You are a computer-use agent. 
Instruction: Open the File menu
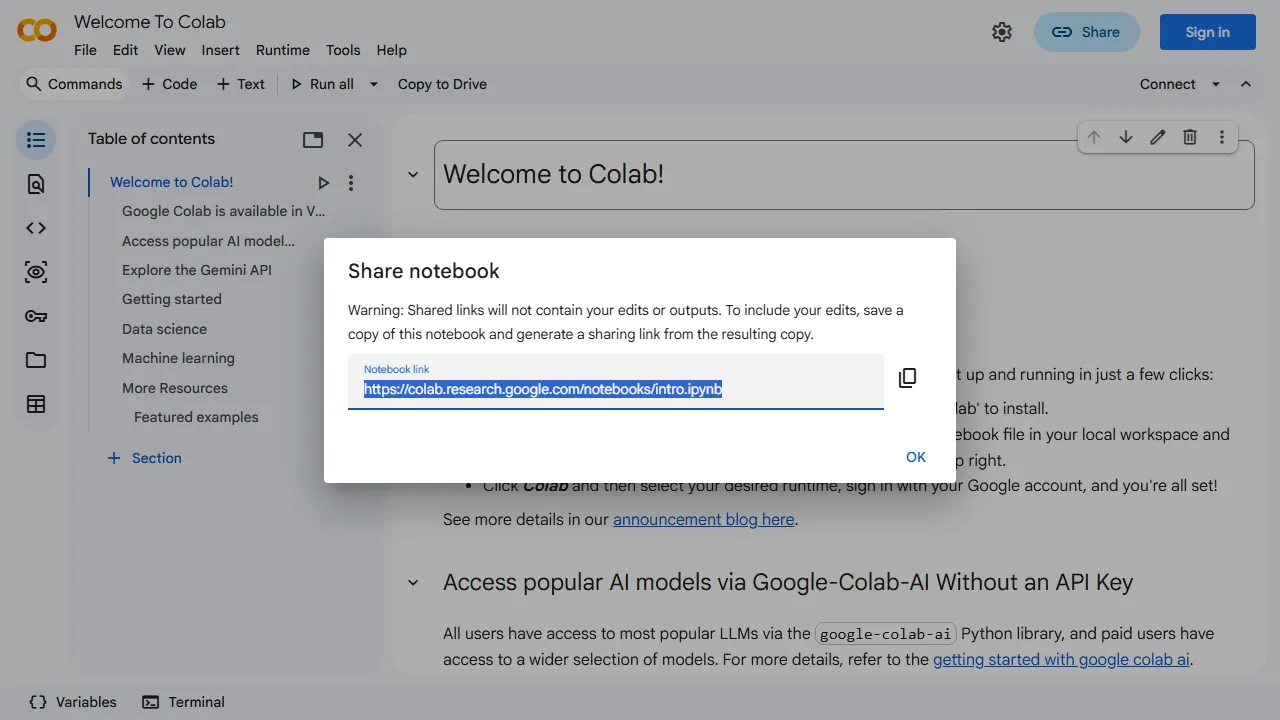pyautogui.click(x=85, y=50)
